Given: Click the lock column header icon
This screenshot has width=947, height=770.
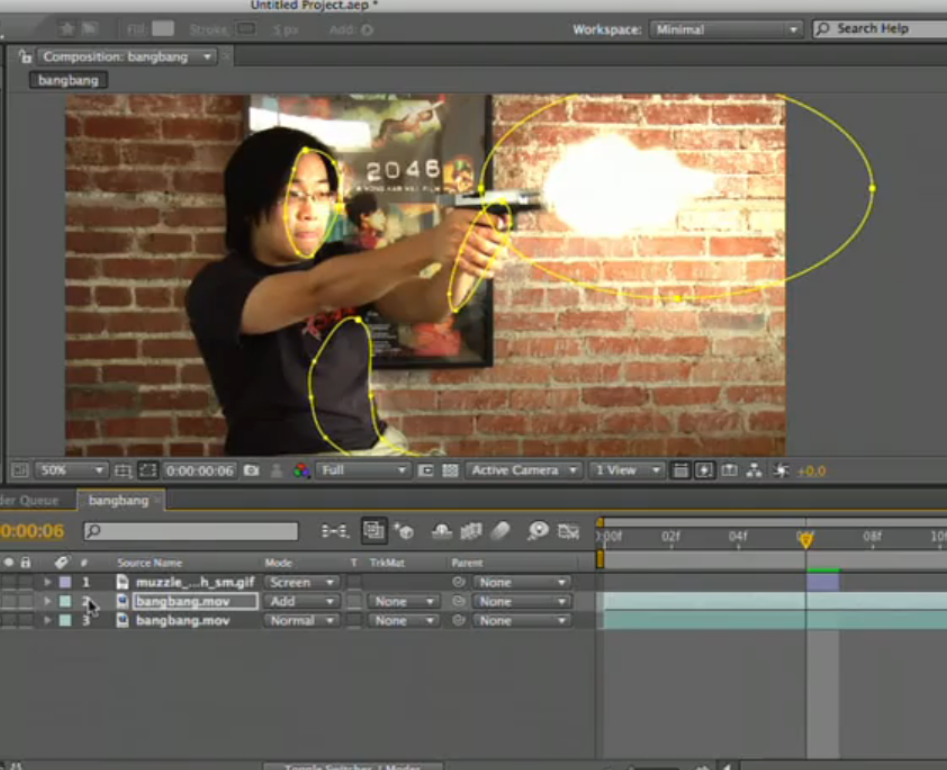Looking at the screenshot, I should [x=25, y=562].
